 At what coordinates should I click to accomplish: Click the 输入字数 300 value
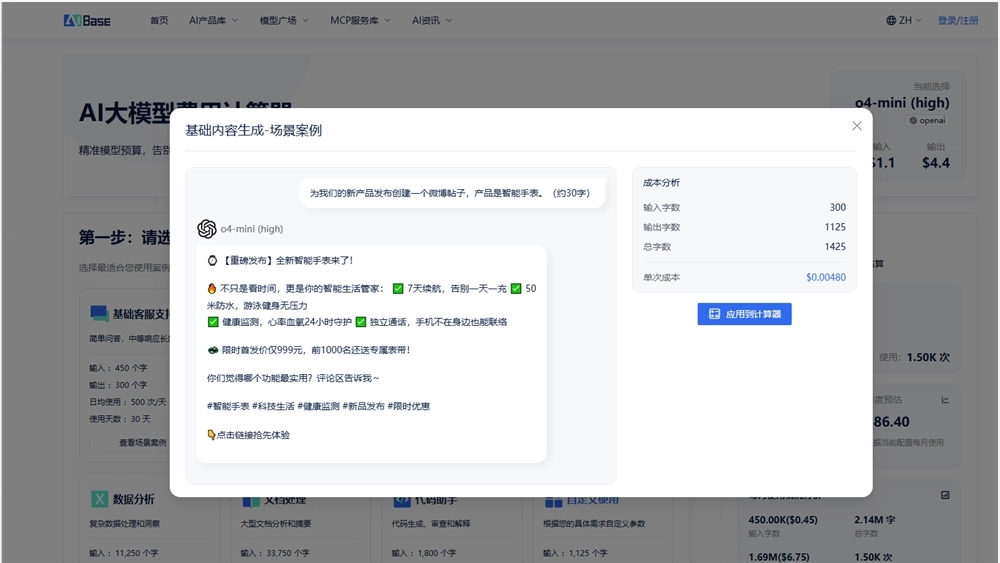(837, 207)
